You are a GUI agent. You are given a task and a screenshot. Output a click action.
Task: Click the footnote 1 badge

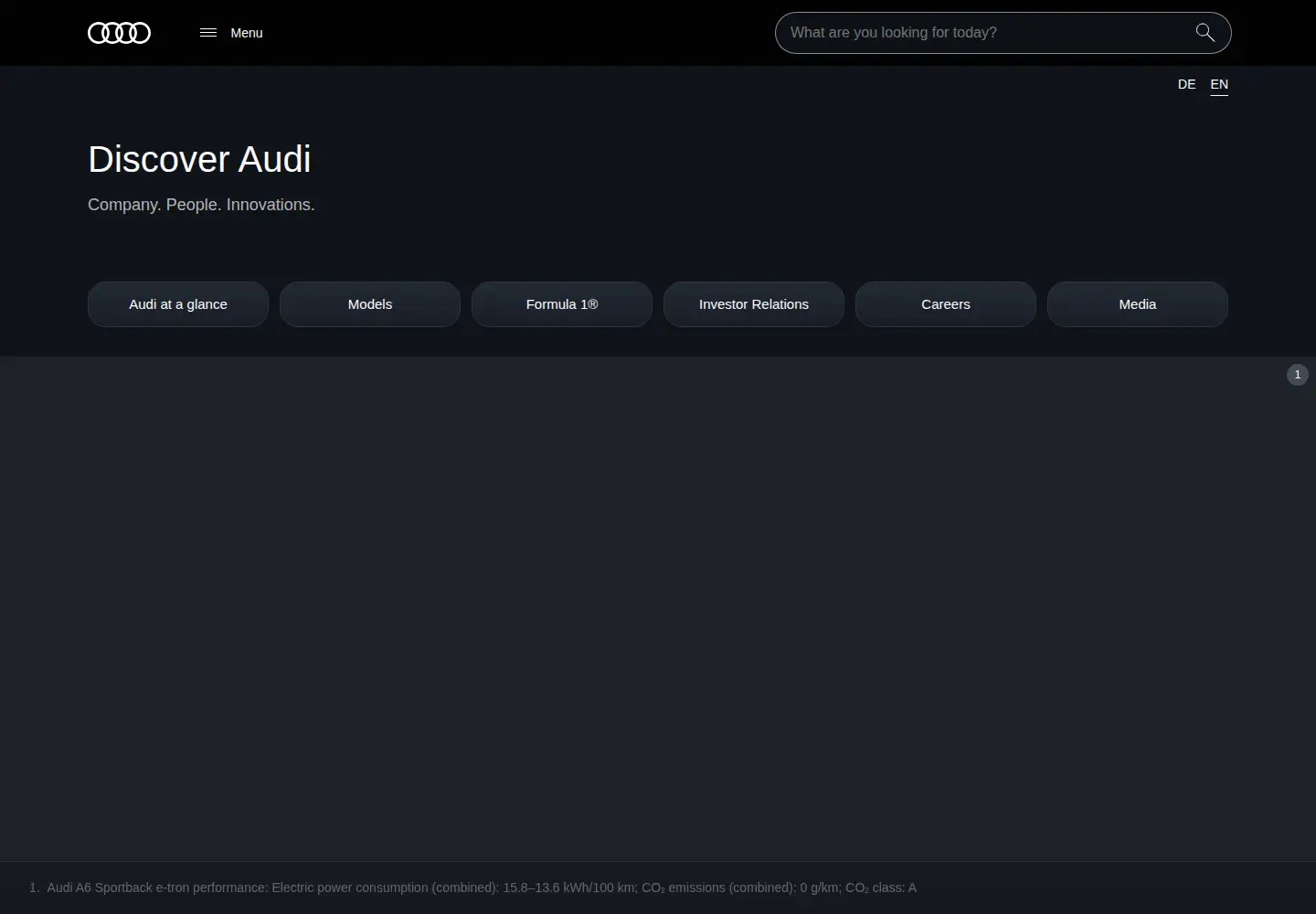1298,375
